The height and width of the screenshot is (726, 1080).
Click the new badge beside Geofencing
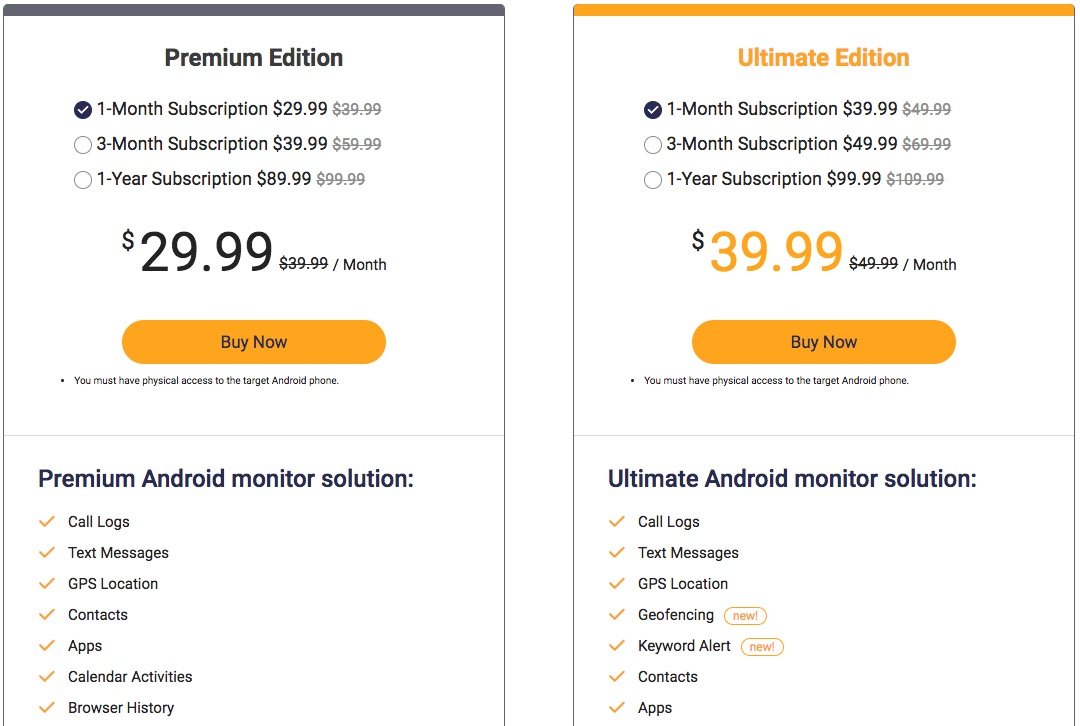pyautogui.click(x=745, y=616)
